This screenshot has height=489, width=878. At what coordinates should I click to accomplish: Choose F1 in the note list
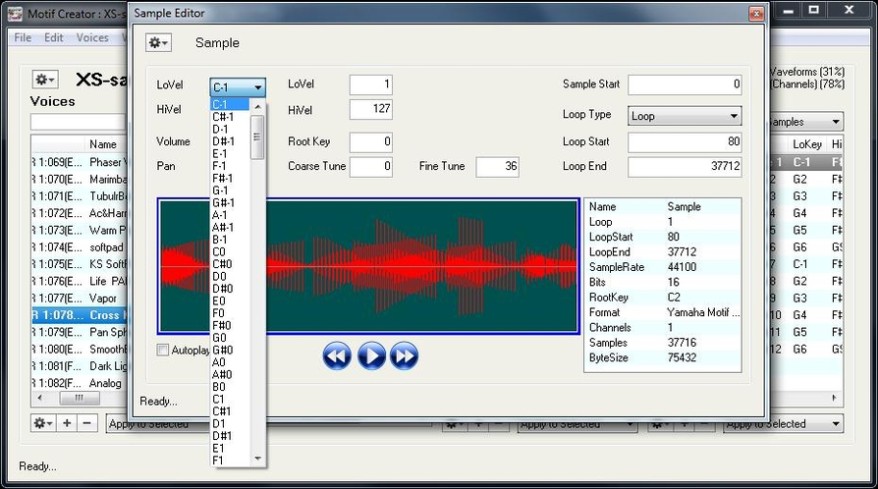point(230,461)
